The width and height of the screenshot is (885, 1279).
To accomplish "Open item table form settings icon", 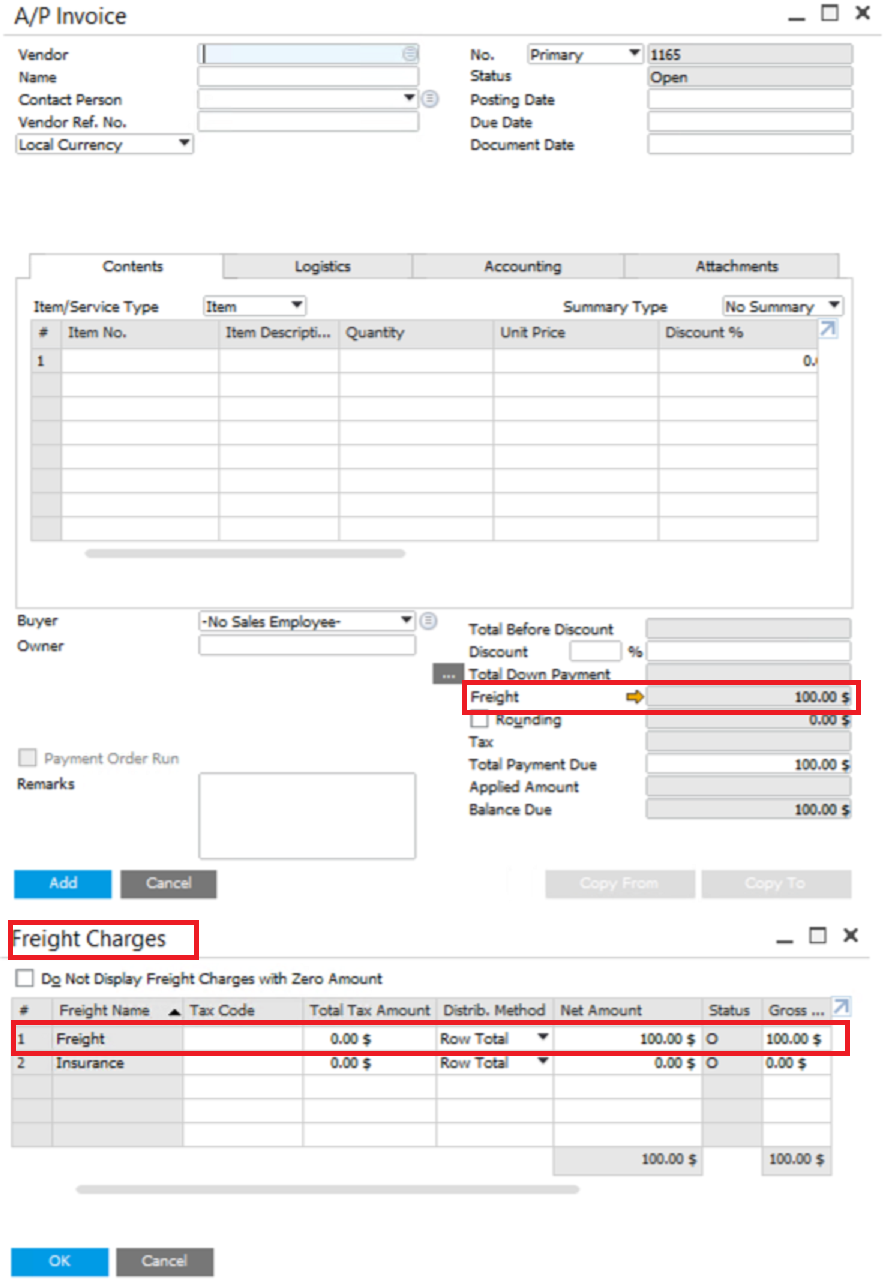I will pos(827,331).
